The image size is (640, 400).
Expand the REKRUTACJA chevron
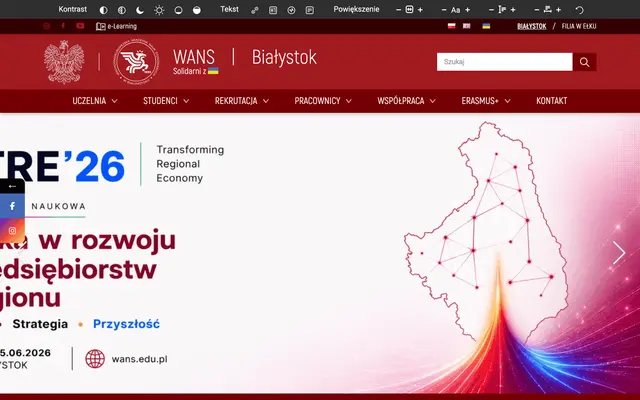pos(266,101)
